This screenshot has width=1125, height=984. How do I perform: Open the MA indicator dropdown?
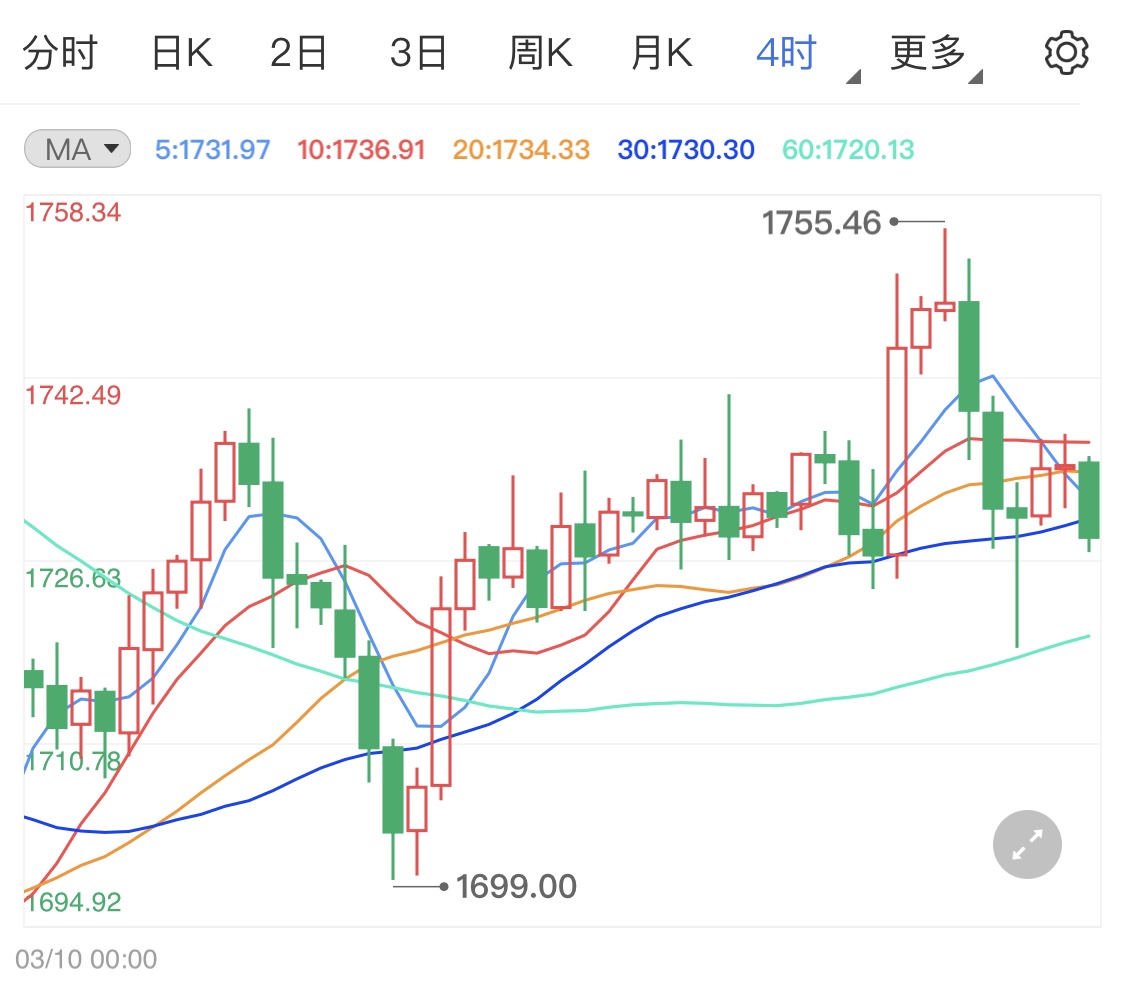click(x=77, y=149)
